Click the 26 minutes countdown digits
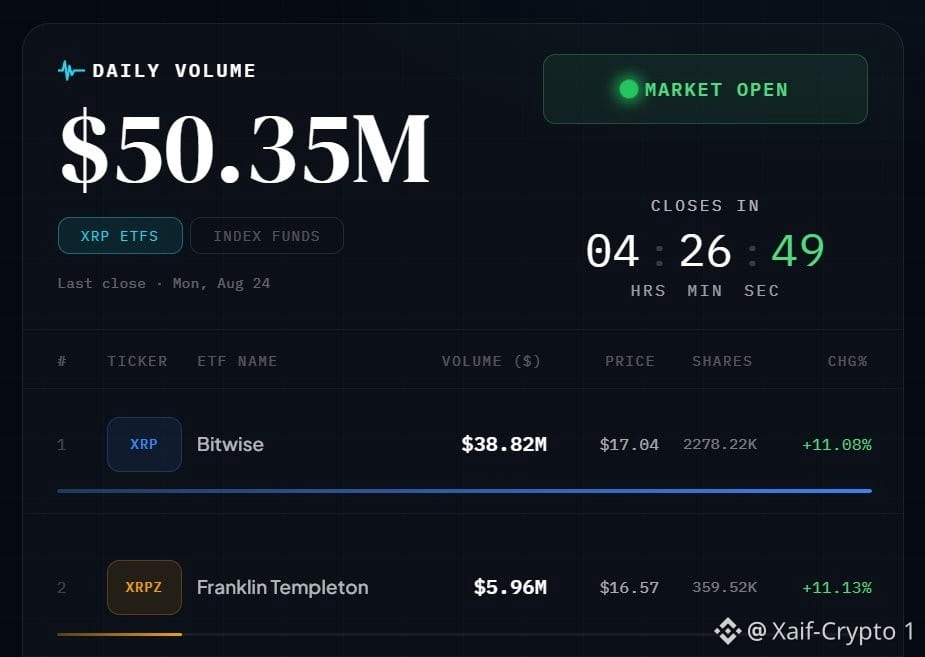Screen dimensions: 925x657 click(x=705, y=251)
